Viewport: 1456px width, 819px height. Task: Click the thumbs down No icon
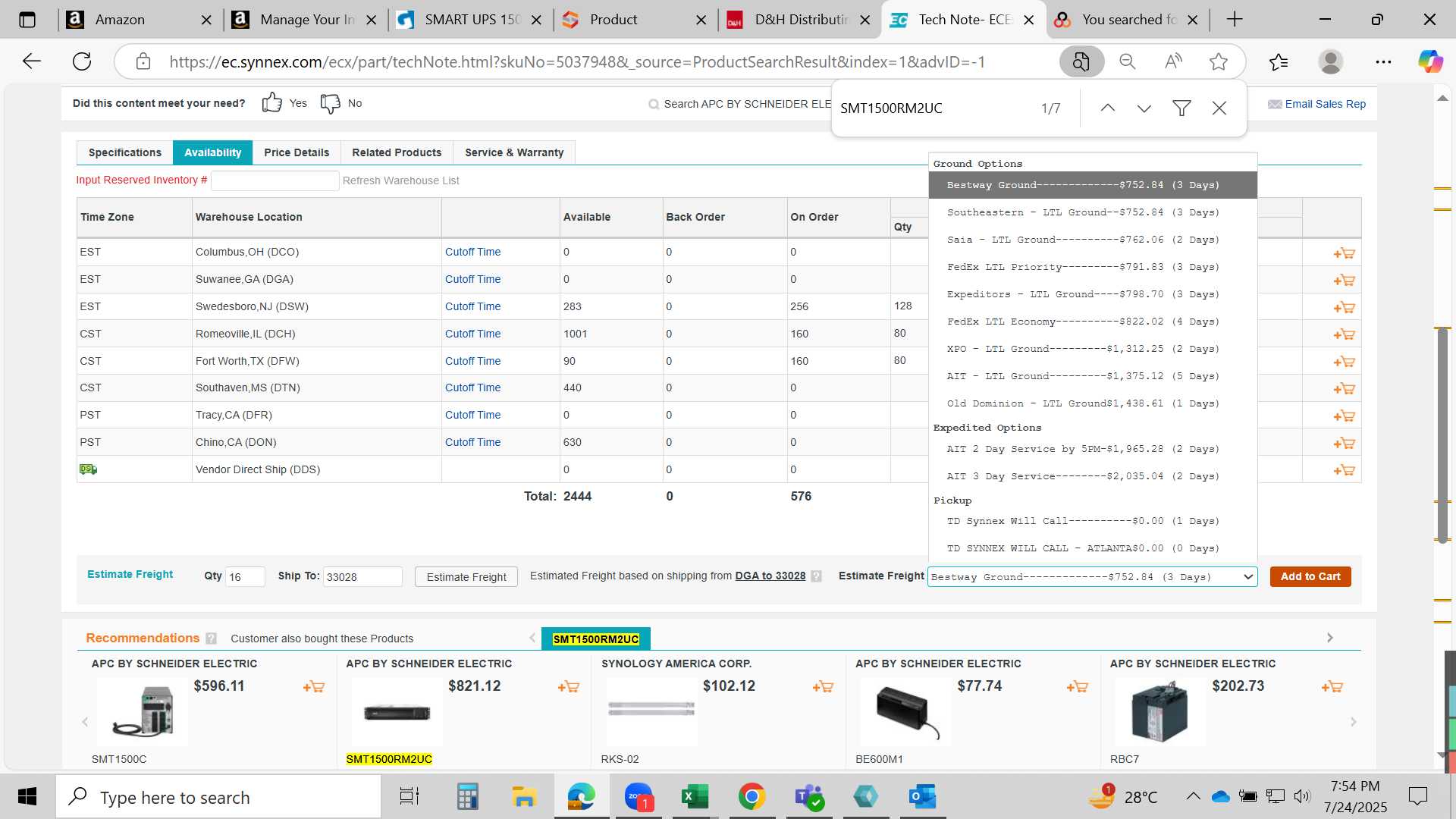point(330,103)
